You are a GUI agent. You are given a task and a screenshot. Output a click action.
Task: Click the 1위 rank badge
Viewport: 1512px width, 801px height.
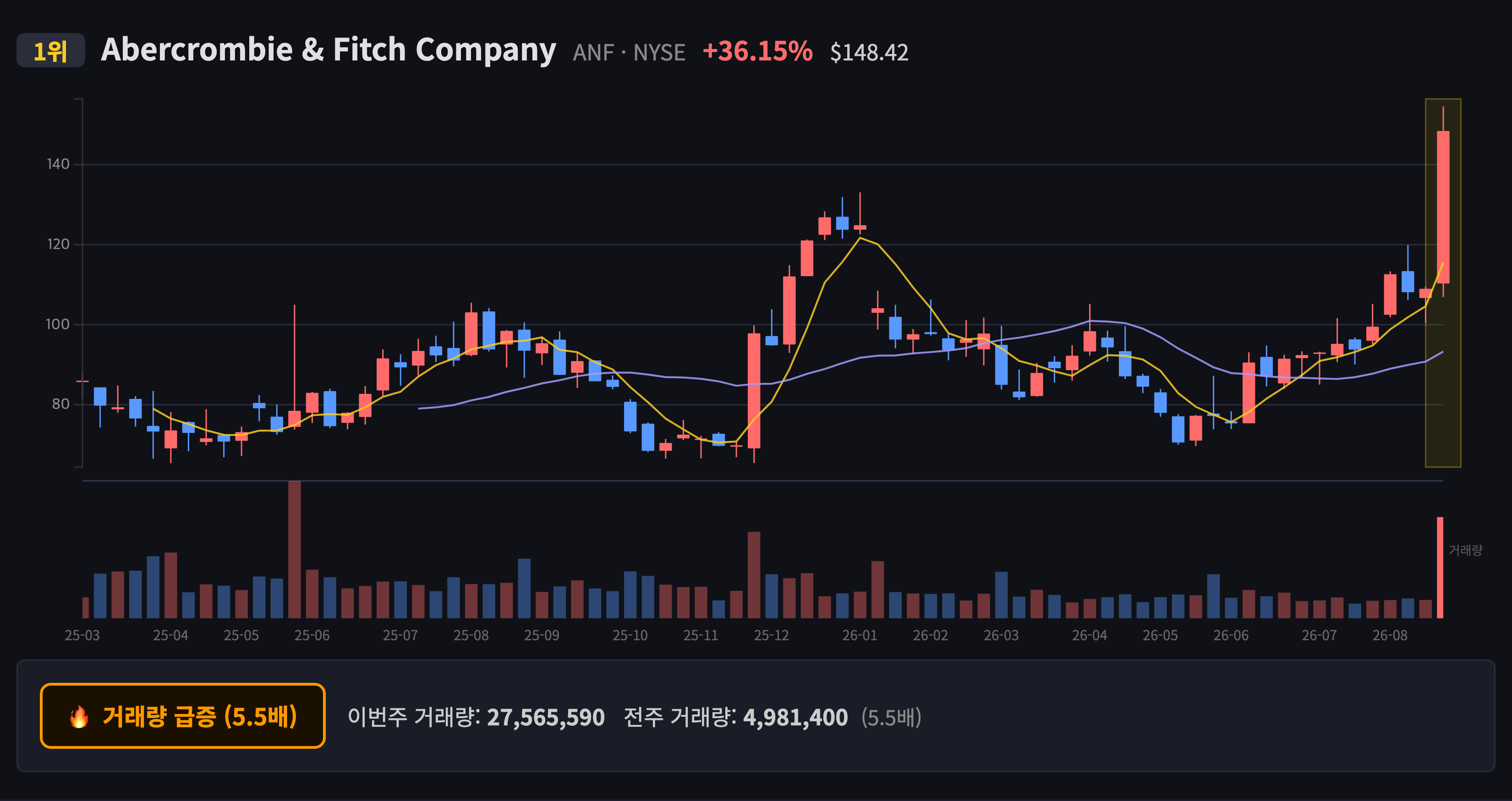pyautogui.click(x=50, y=51)
